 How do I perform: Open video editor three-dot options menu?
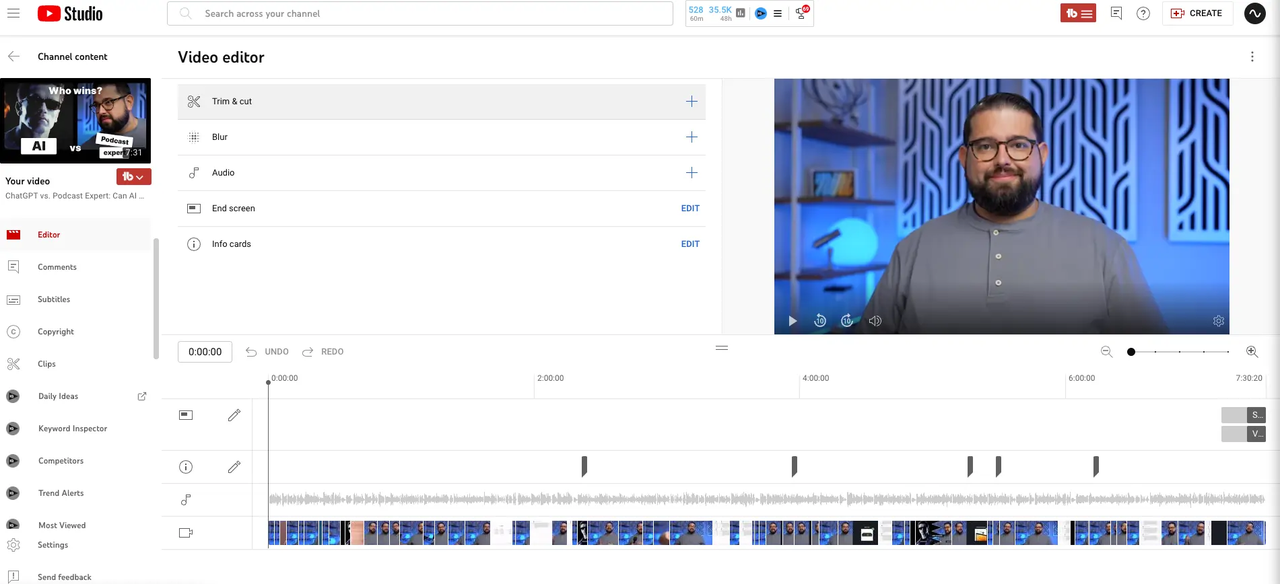[1252, 57]
